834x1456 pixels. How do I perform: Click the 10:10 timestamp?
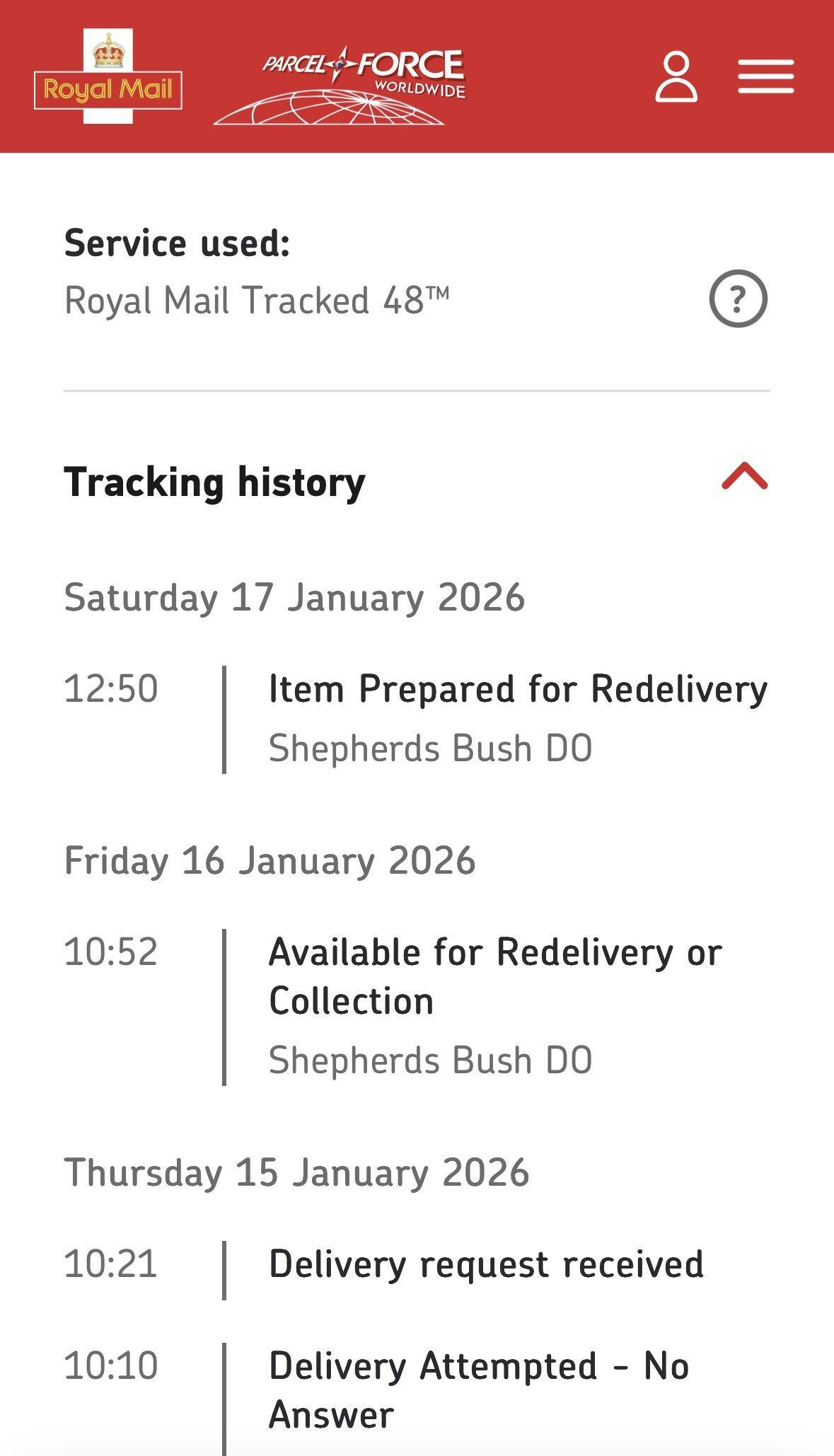click(111, 1365)
